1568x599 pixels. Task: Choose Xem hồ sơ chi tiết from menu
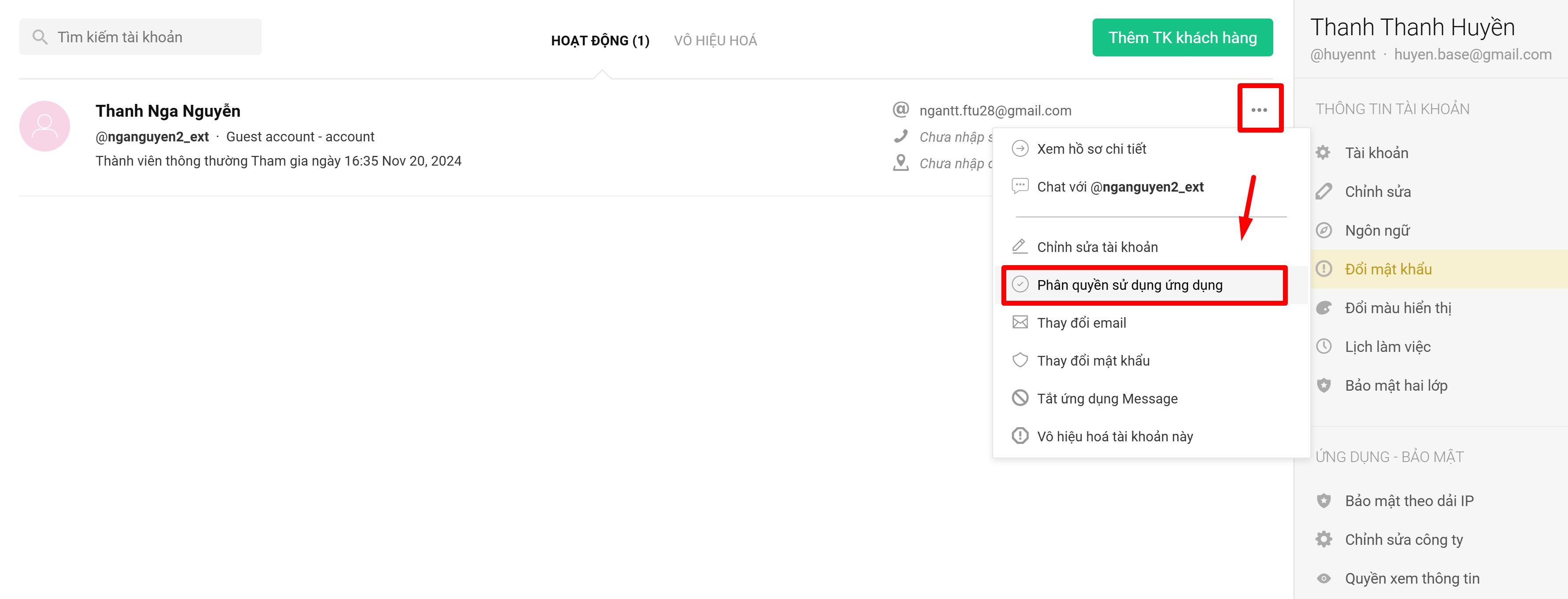point(1091,149)
